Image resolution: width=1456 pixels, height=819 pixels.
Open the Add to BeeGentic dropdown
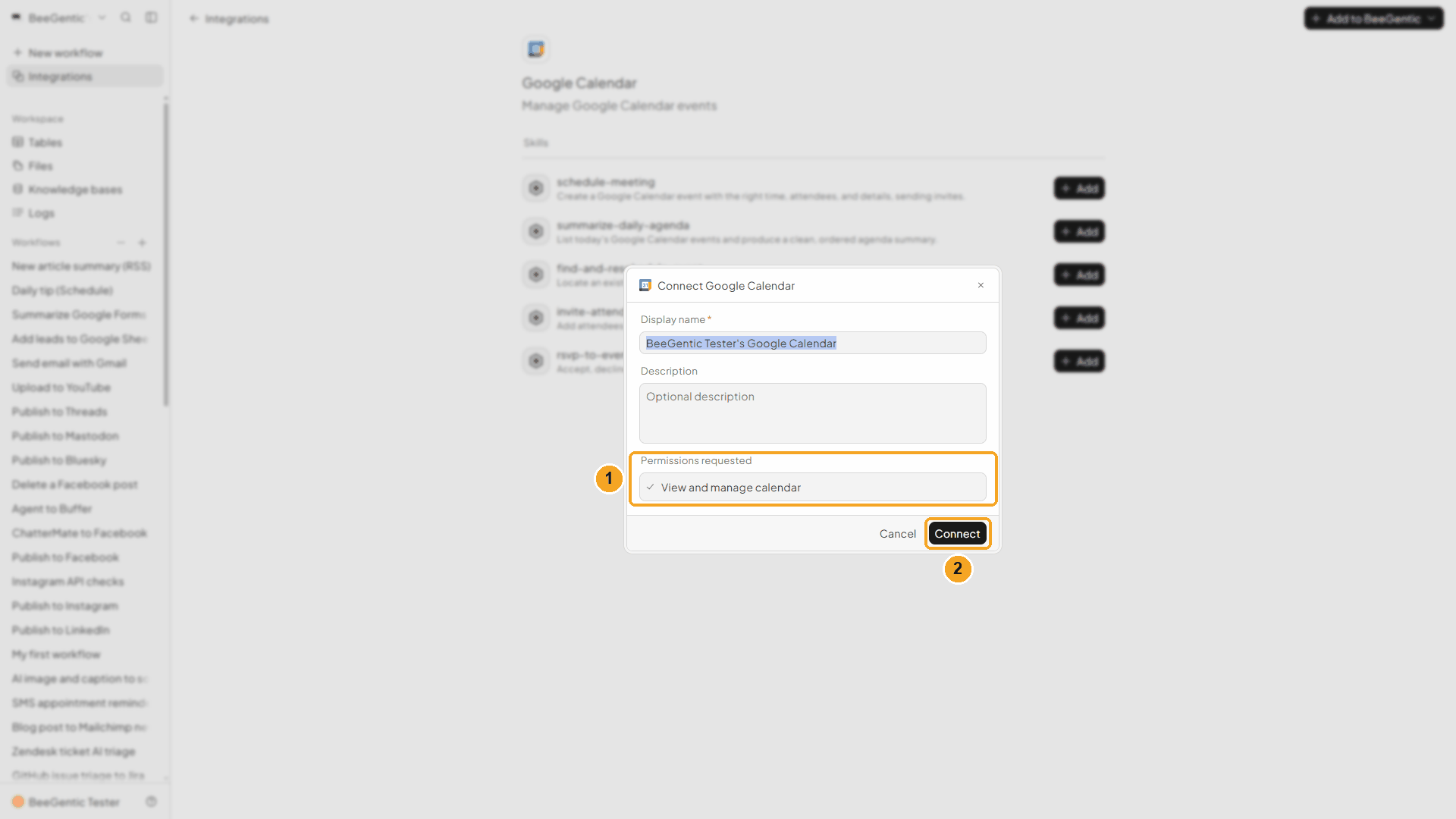click(1373, 18)
